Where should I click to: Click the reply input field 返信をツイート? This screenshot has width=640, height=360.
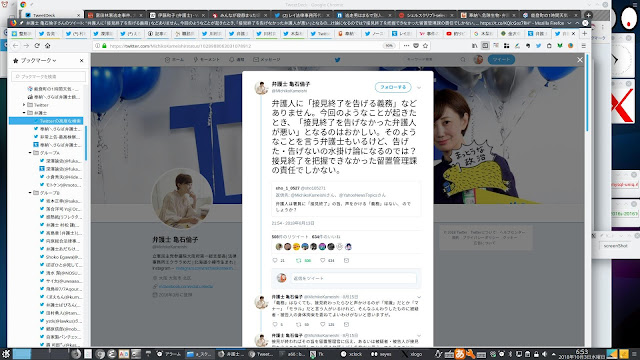tap(353, 278)
